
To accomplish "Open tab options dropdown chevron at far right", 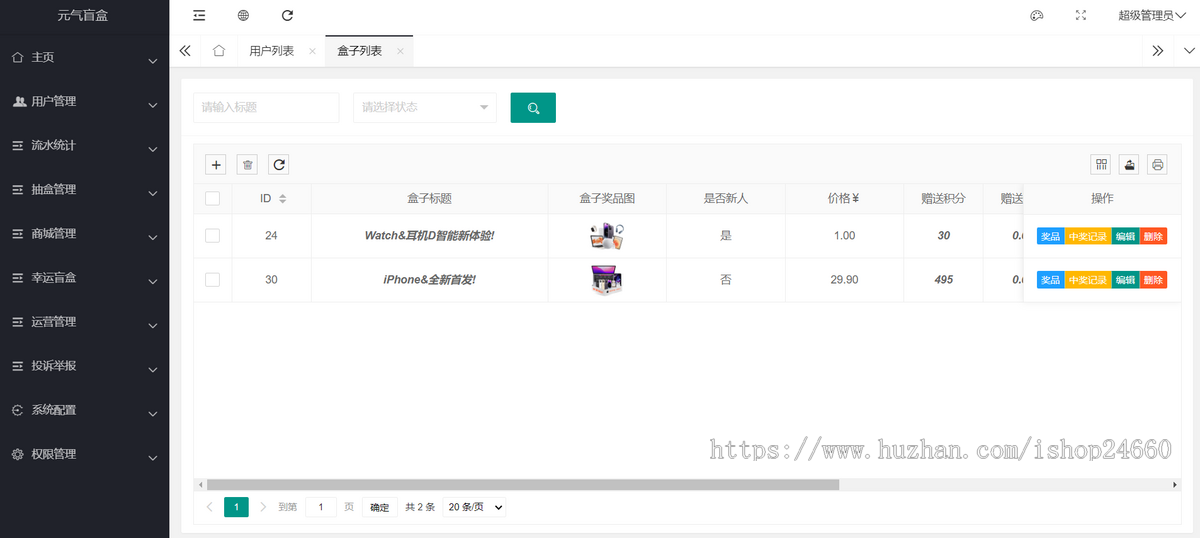I will tap(1189, 51).
